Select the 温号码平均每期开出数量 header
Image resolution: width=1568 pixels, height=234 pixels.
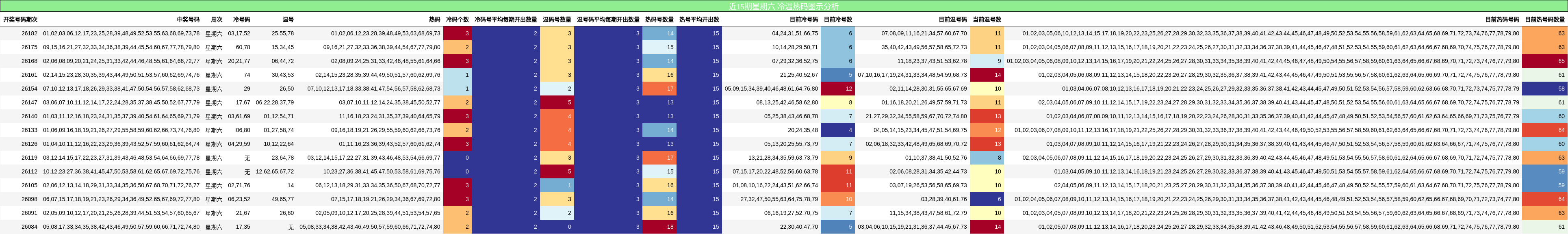point(608,19)
